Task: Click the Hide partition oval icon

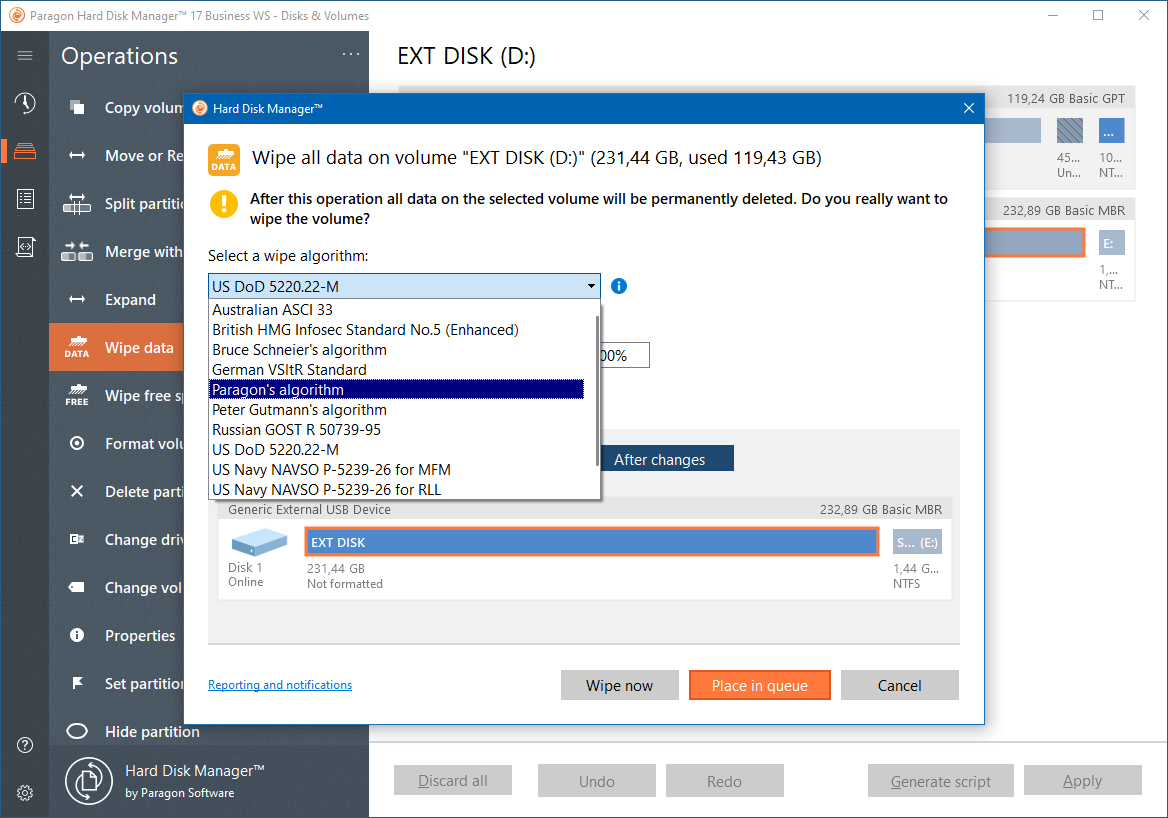Action: pos(77,731)
